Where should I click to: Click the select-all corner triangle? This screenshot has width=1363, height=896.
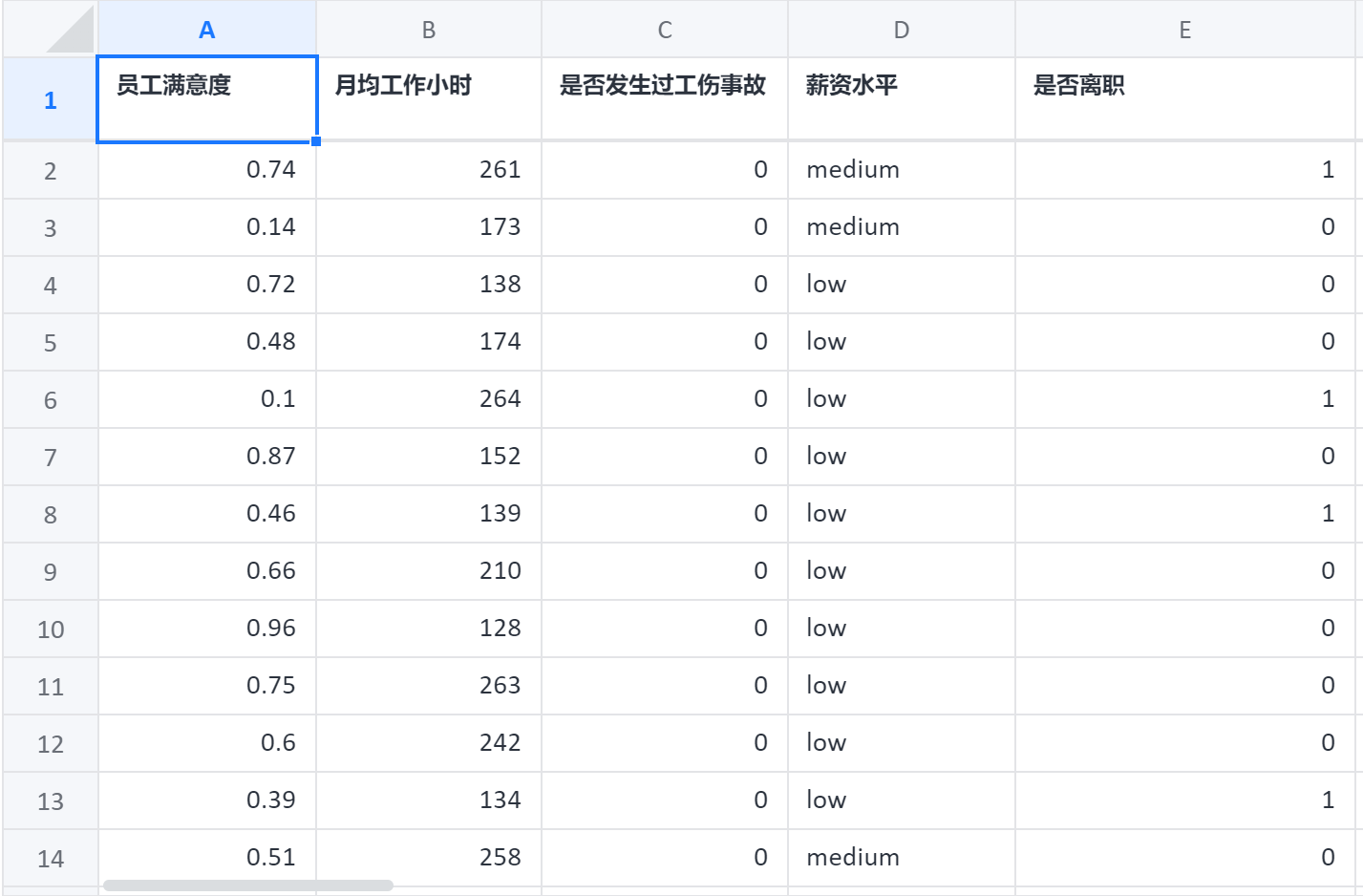pos(49,29)
